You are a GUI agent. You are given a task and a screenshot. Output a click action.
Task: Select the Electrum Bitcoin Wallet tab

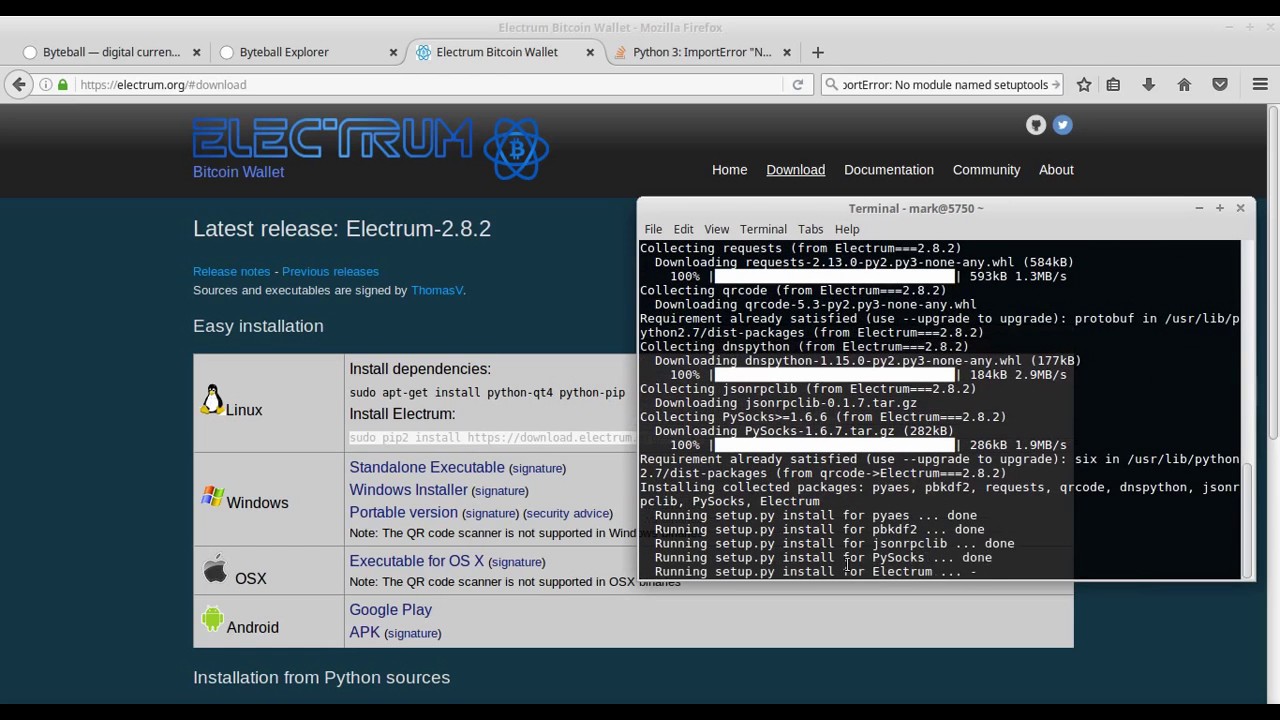[504, 52]
